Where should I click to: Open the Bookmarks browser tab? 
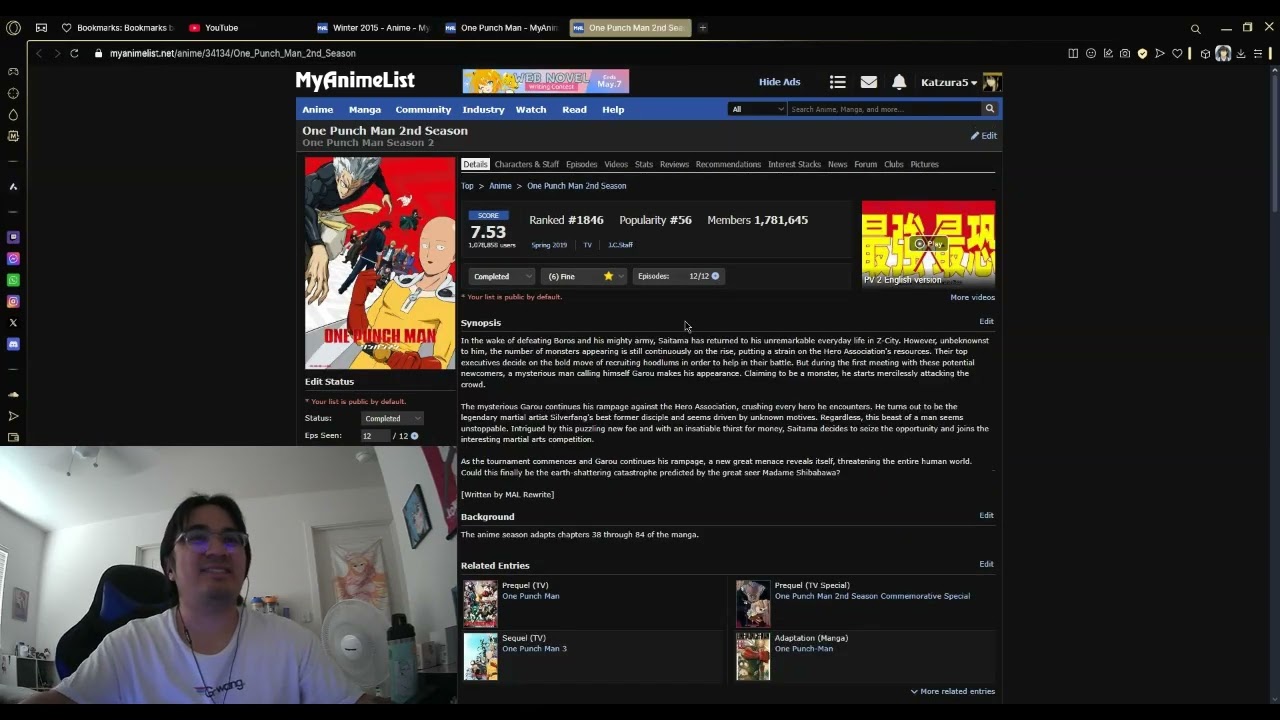coord(118,28)
